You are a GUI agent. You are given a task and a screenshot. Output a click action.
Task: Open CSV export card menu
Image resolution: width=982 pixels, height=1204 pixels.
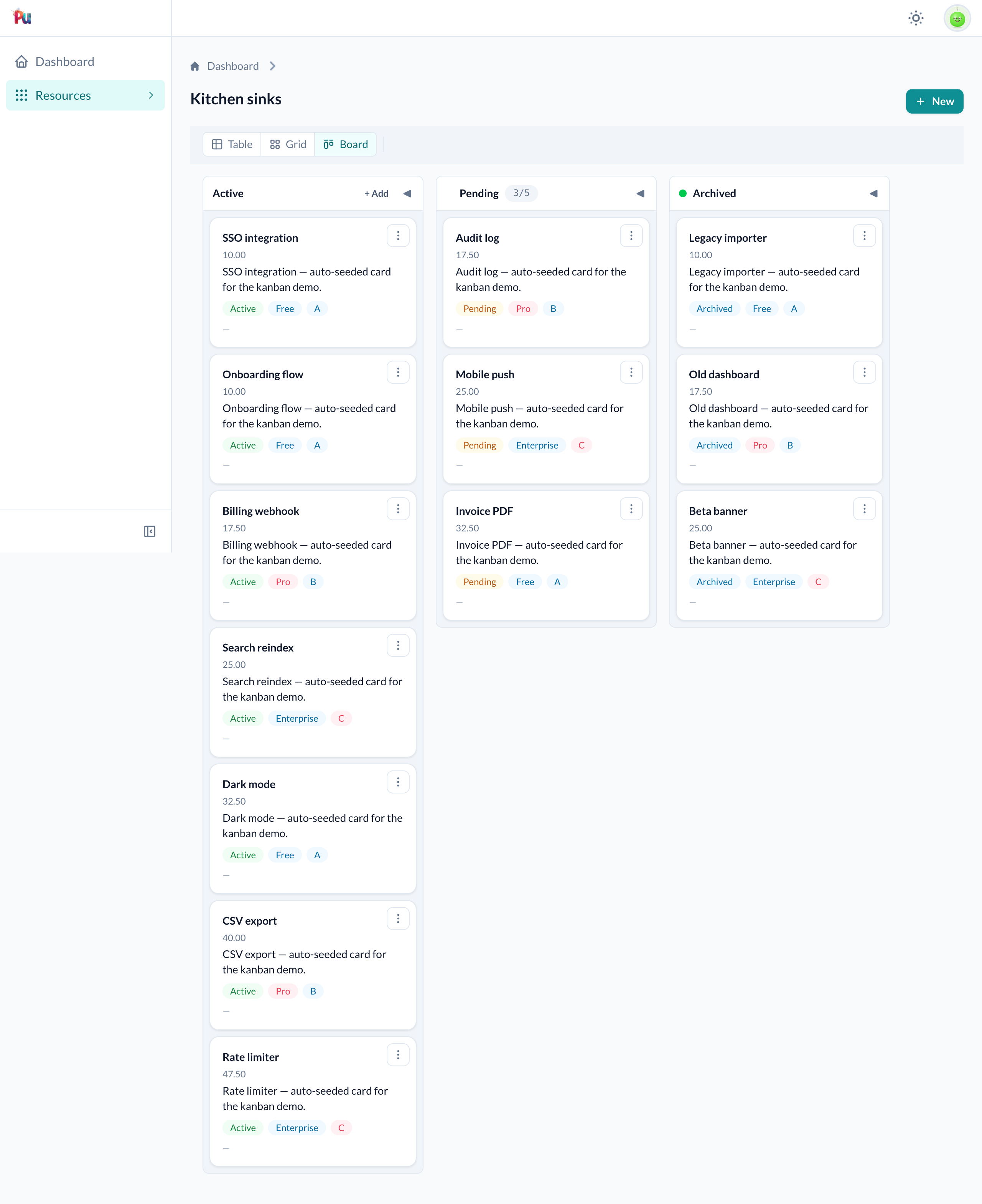pos(398,919)
